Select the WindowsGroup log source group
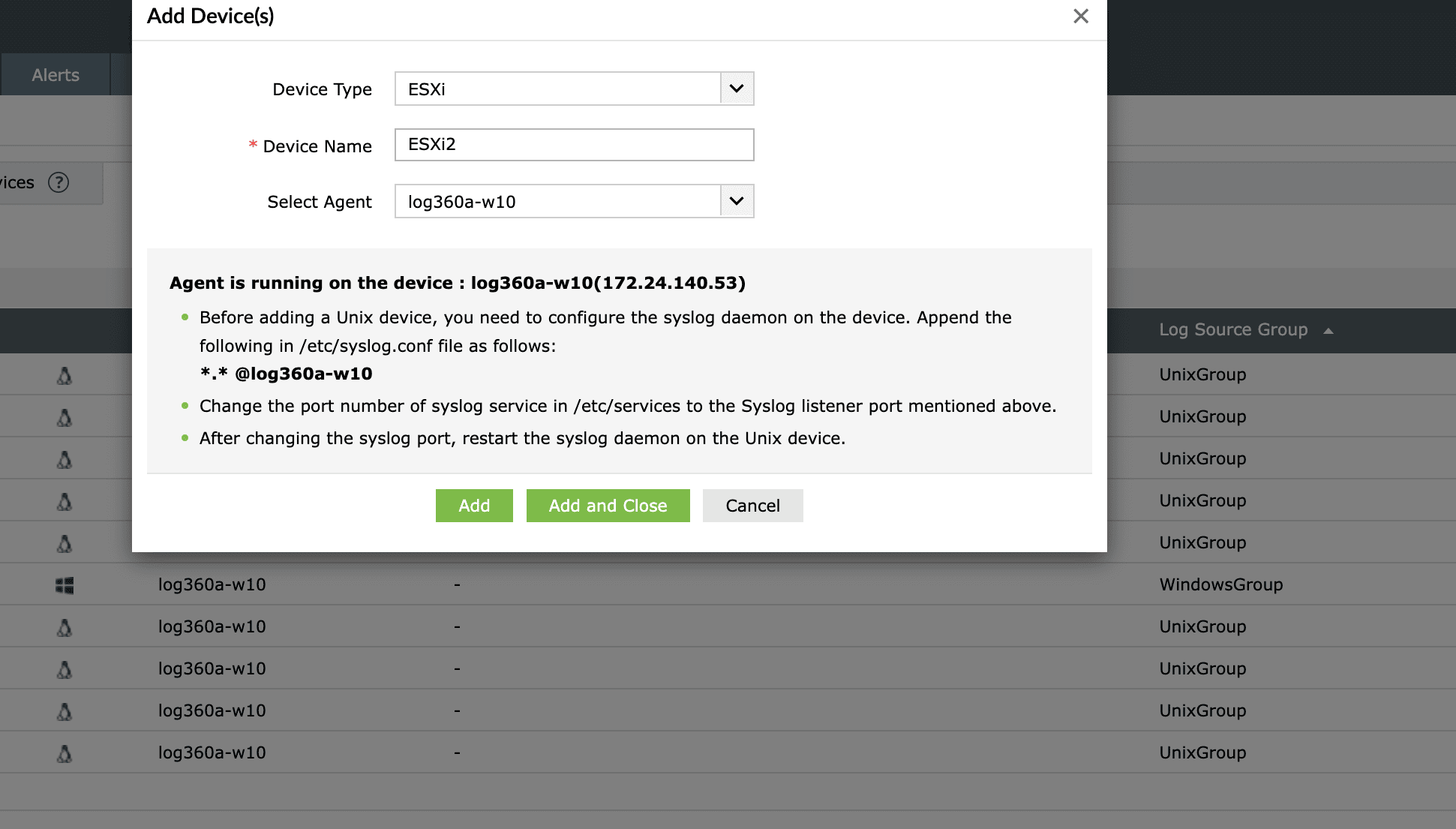Viewport: 1456px width, 829px height. point(1220,584)
